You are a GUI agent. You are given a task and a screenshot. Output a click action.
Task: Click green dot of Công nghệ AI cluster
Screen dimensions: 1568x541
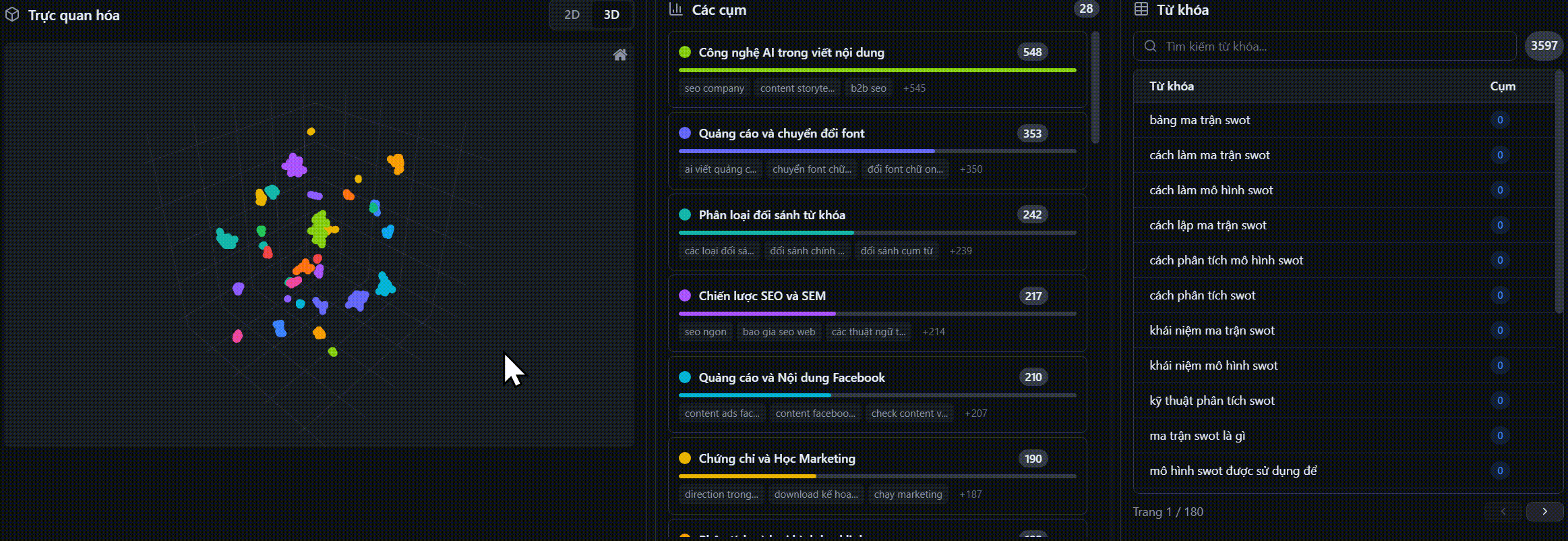coord(685,52)
